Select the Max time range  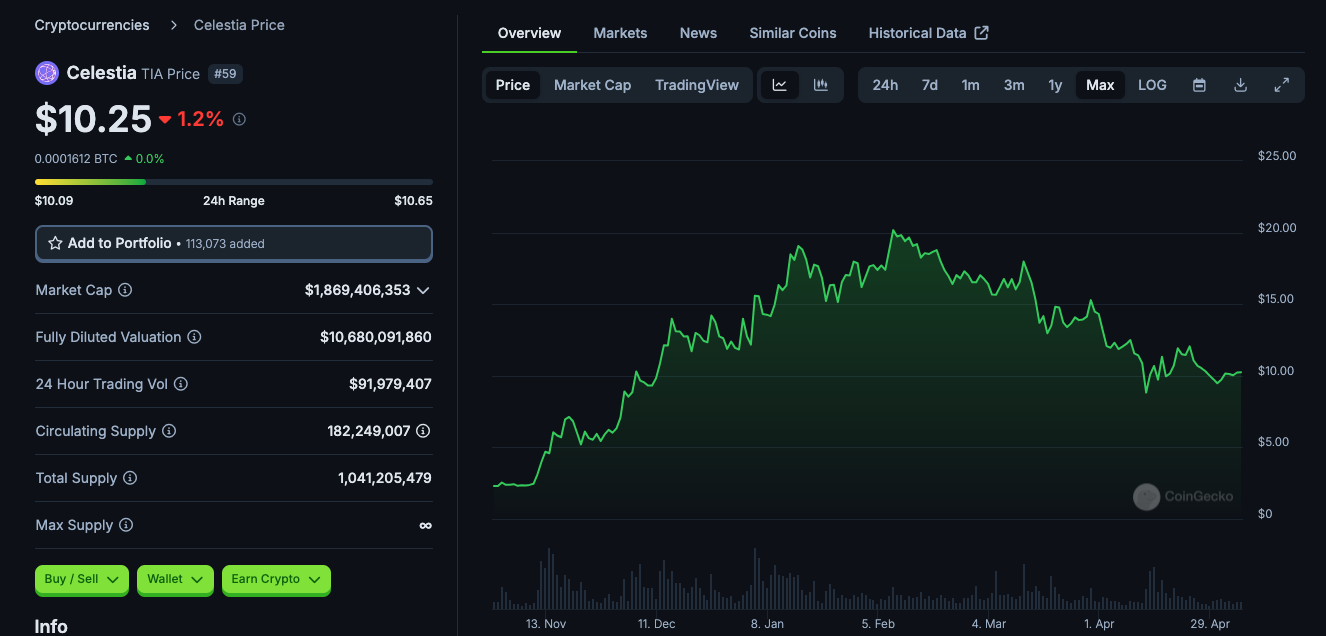coord(1100,85)
